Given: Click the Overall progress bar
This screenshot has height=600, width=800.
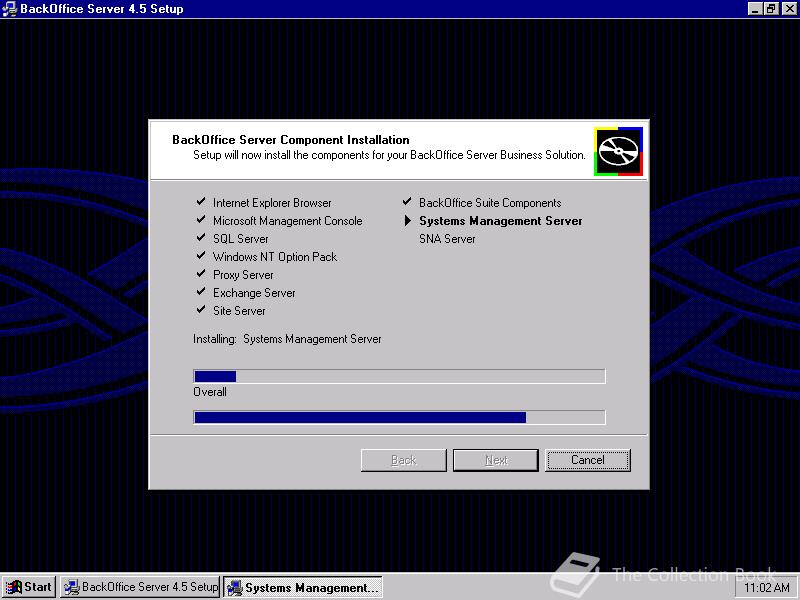Looking at the screenshot, I should [x=399, y=417].
